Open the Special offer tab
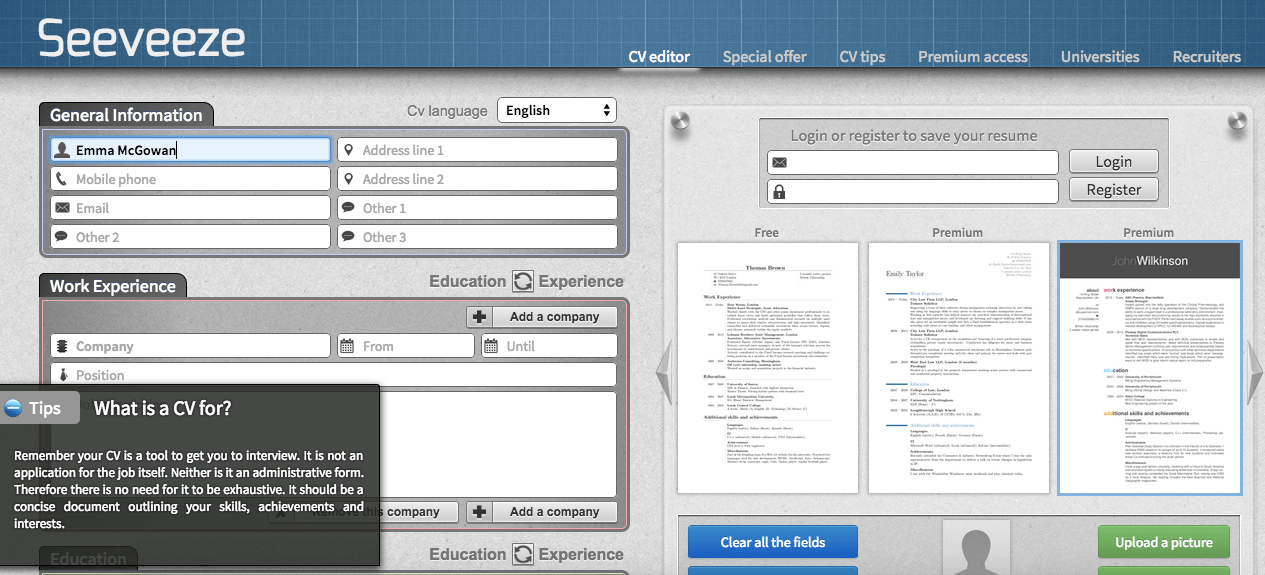The height and width of the screenshot is (575, 1265). [x=764, y=56]
